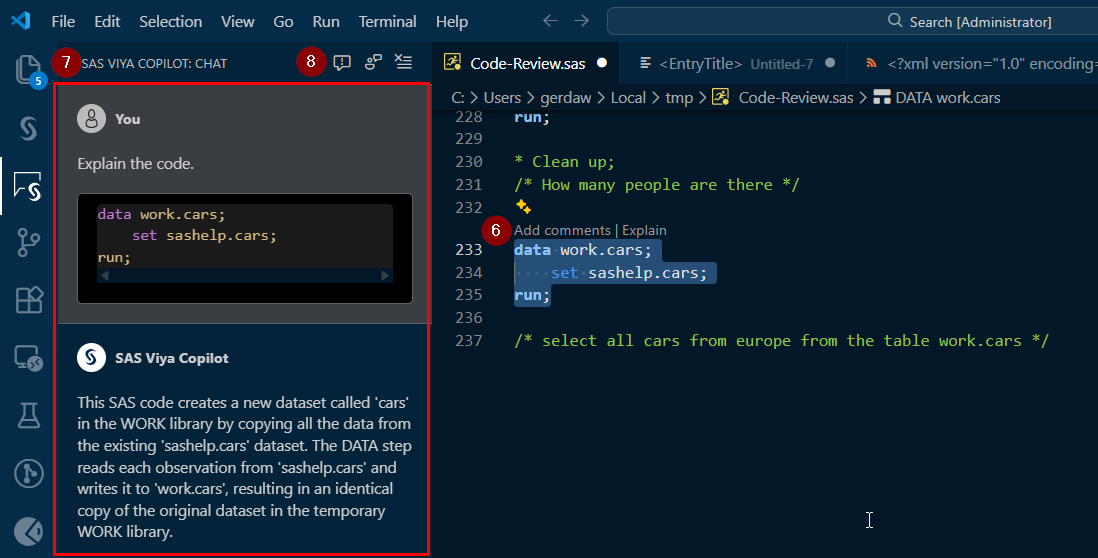Screen dimensions: 1098x558
Task: Open the Extensions view
Action: pos(29,300)
